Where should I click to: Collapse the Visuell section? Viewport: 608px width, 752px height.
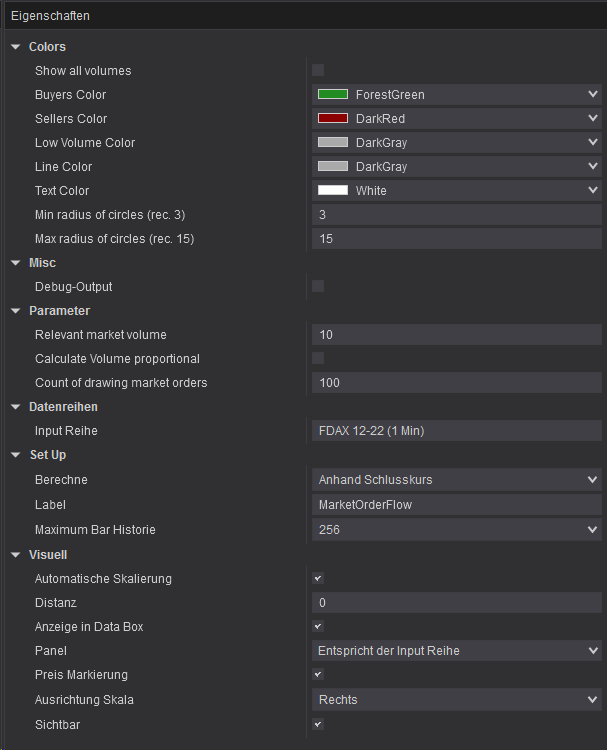(x=16, y=555)
